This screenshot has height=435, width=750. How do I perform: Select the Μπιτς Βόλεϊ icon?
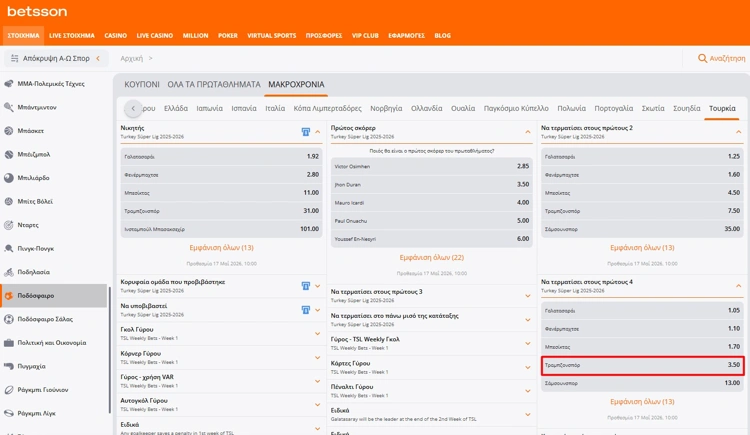click(x=9, y=201)
